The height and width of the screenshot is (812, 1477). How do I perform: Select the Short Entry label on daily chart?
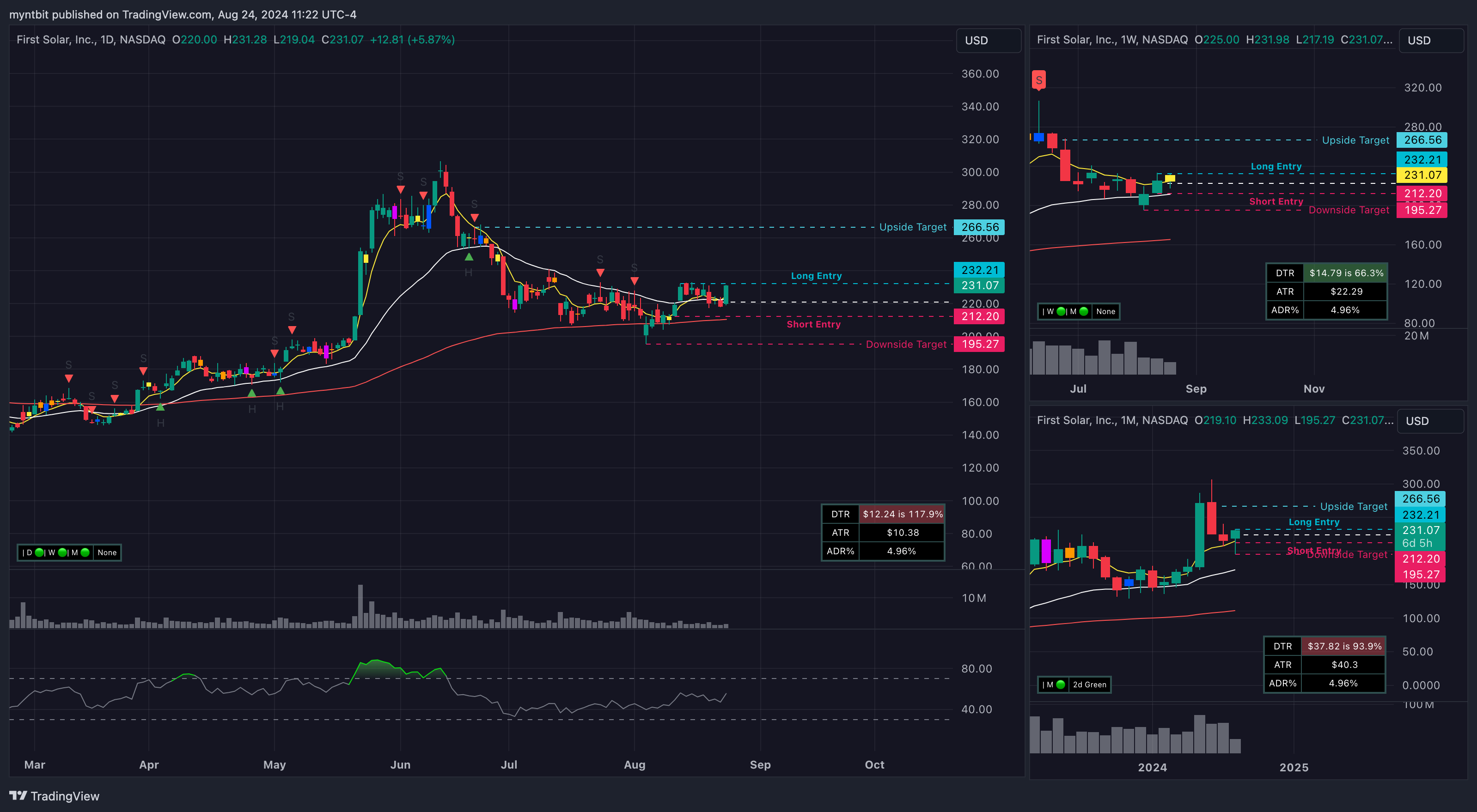point(813,324)
